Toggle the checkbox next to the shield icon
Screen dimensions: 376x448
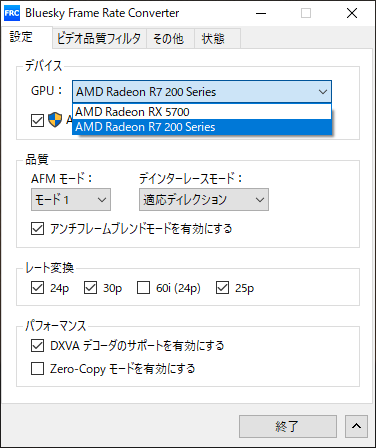tap(37, 120)
